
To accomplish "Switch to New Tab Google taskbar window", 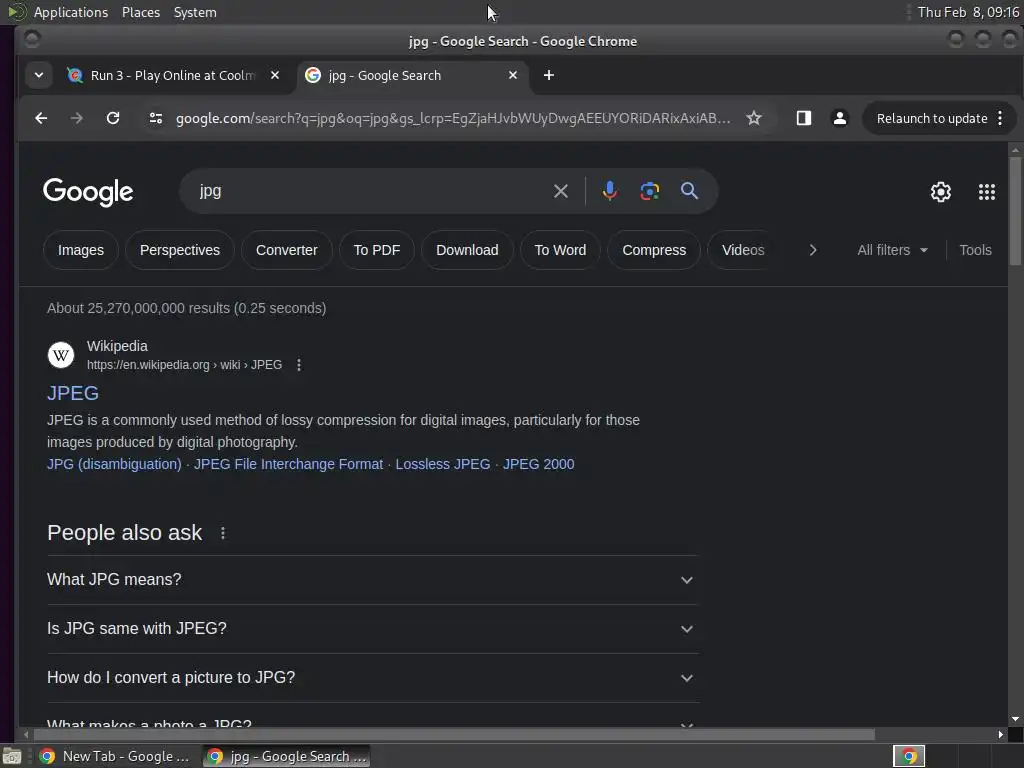I will click(115, 756).
